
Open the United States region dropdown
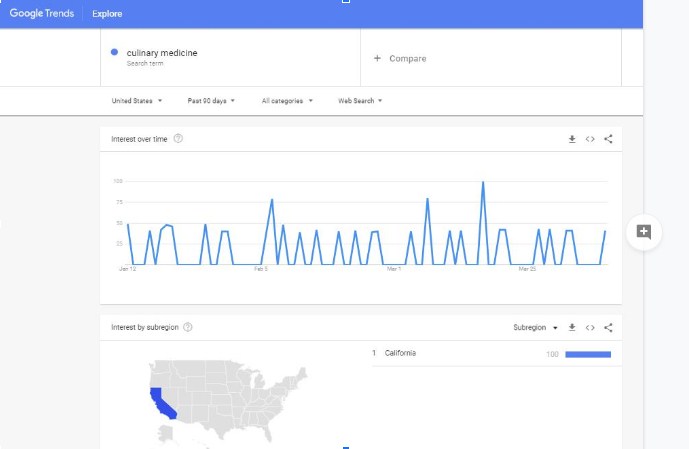tap(137, 101)
